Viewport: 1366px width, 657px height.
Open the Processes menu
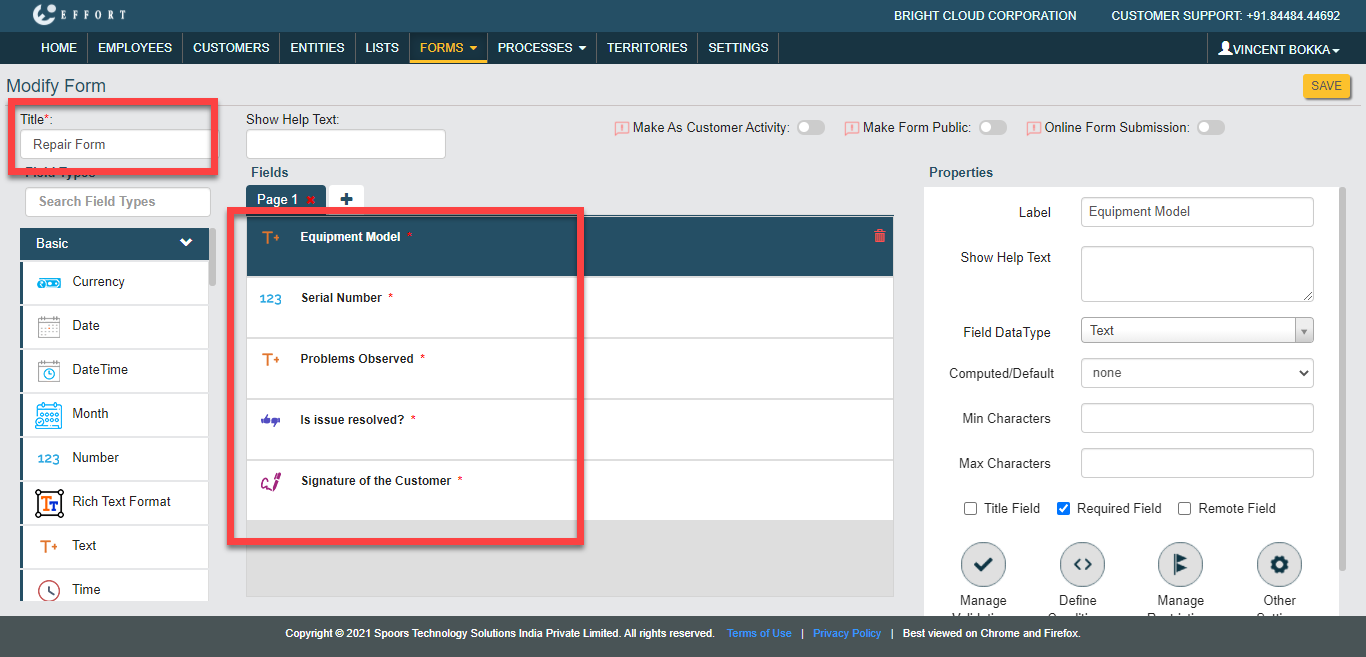(x=541, y=47)
